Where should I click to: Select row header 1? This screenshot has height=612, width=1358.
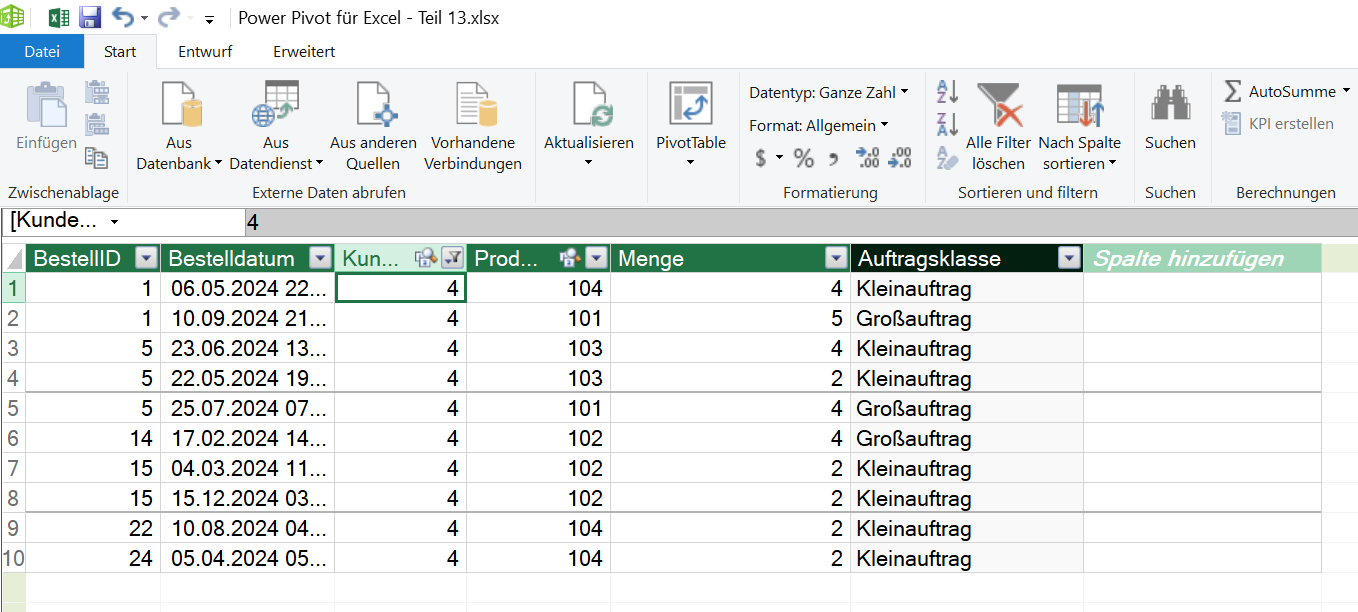coord(13,289)
